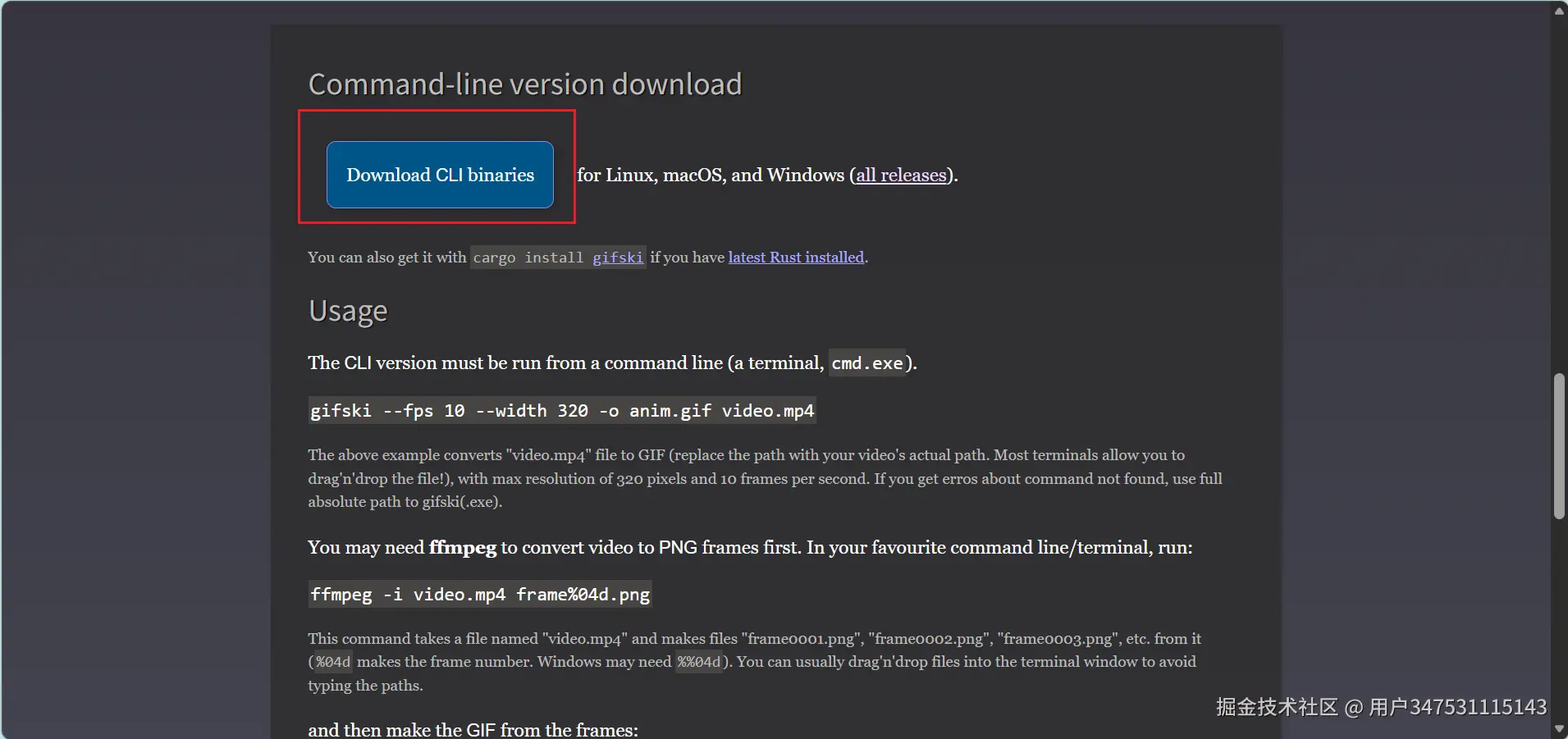1568x739 pixels.
Task: Click 'The above example converts' paragraph
Action: 765,478
